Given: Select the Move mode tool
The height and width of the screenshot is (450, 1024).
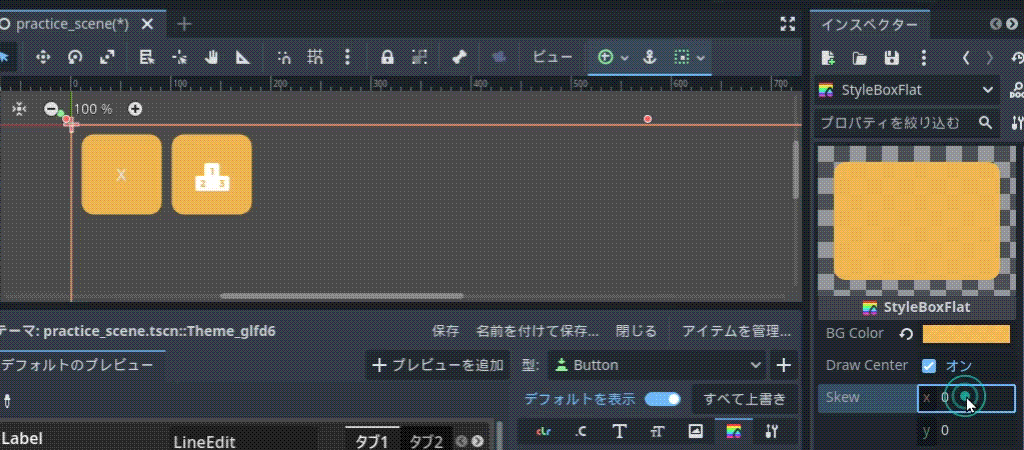Looking at the screenshot, I should coord(43,57).
